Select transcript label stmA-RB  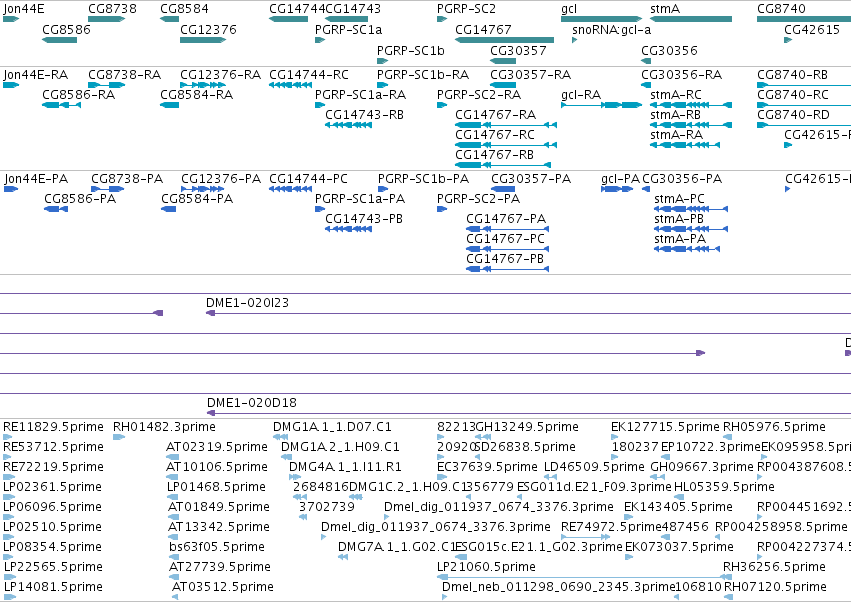point(675,115)
